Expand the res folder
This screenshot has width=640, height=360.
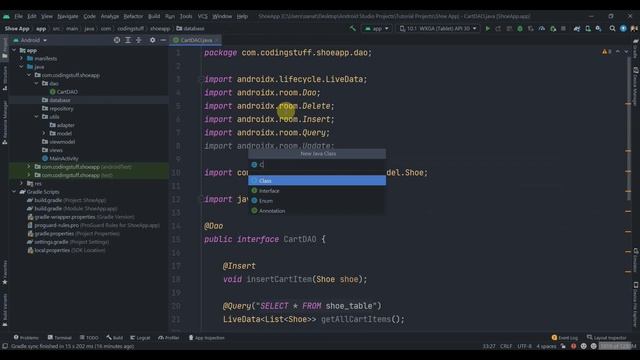click(x=22, y=183)
